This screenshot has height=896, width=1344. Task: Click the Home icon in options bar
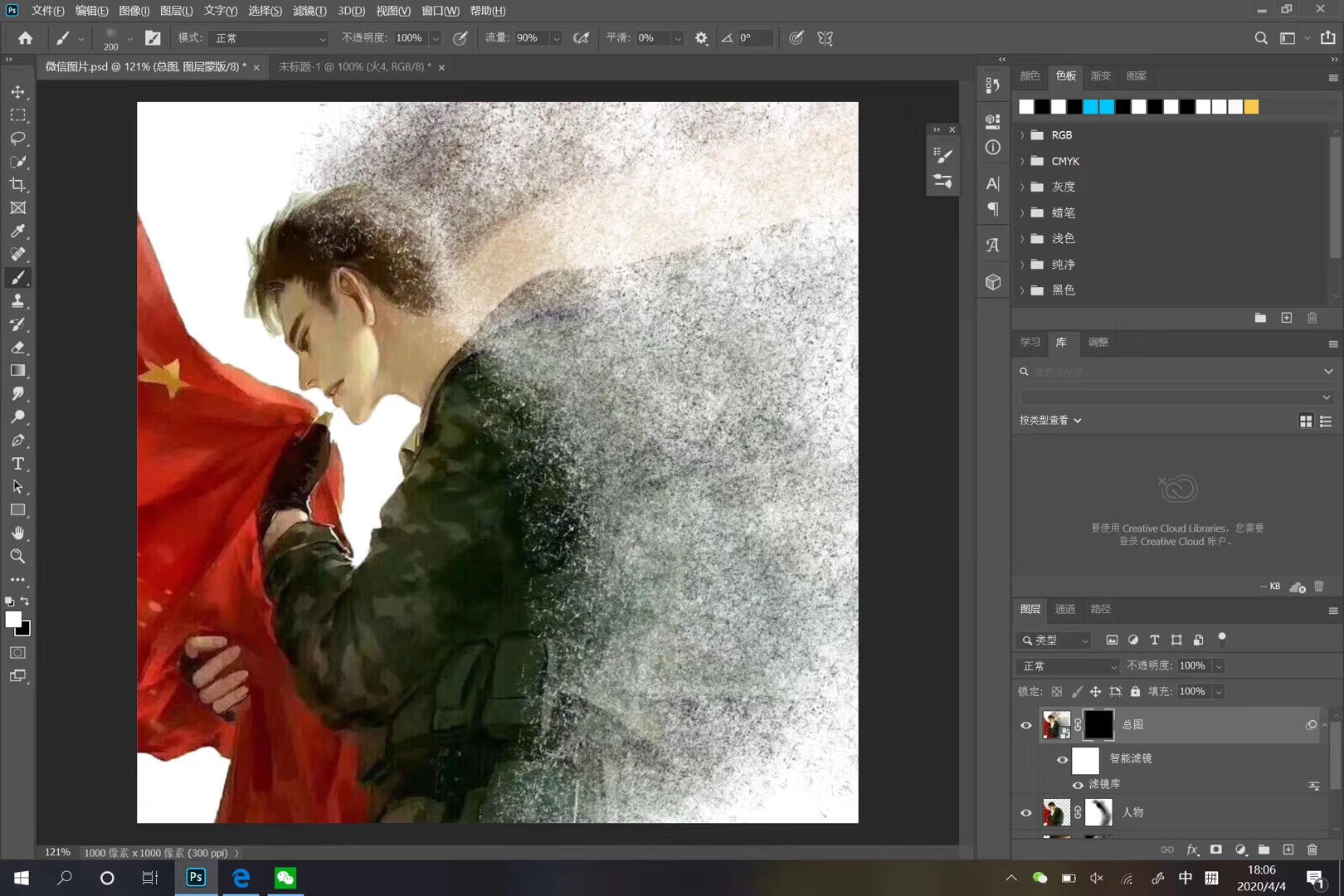(x=25, y=38)
